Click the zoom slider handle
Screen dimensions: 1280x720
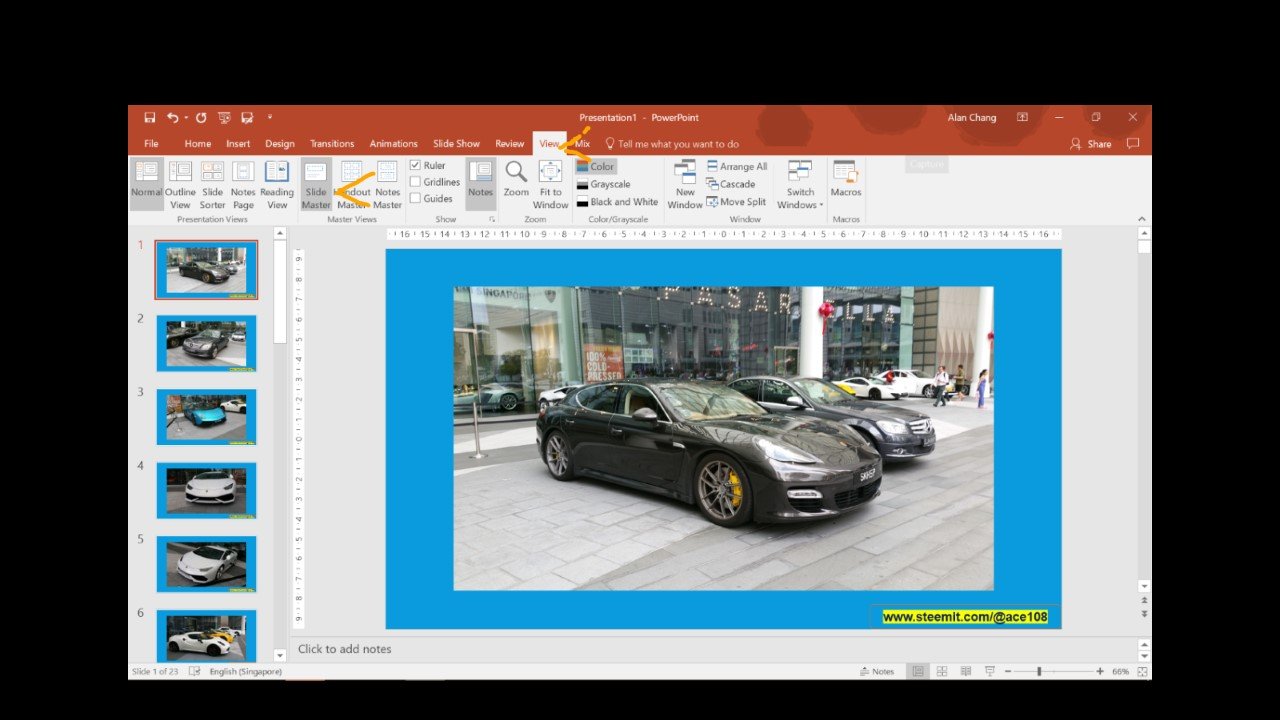1039,672
